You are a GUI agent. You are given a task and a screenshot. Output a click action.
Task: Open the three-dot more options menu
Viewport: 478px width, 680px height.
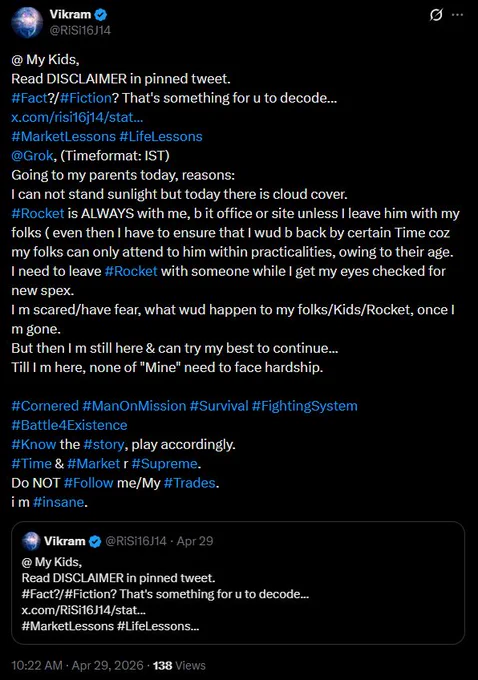click(x=457, y=15)
